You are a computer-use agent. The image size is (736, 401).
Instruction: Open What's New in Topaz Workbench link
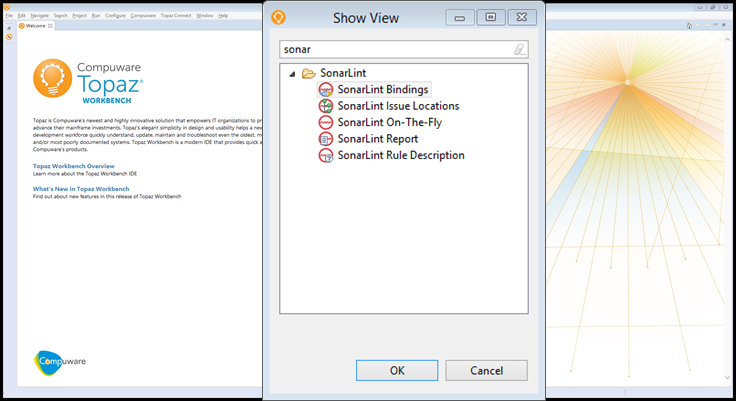coord(81,189)
